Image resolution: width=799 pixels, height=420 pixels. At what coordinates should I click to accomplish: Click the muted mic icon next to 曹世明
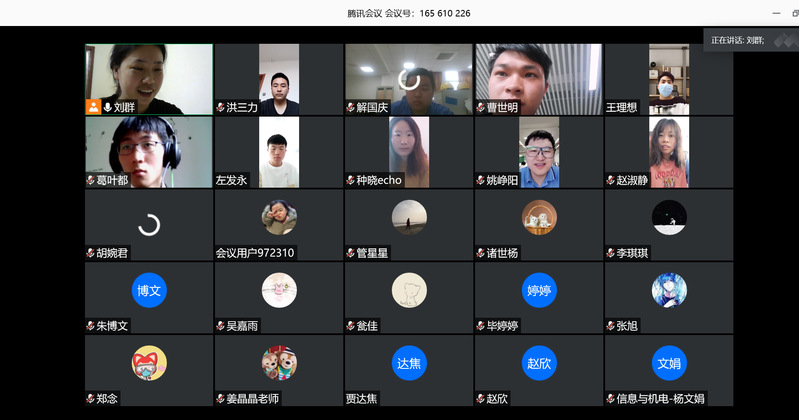pyautogui.click(x=480, y=107)
